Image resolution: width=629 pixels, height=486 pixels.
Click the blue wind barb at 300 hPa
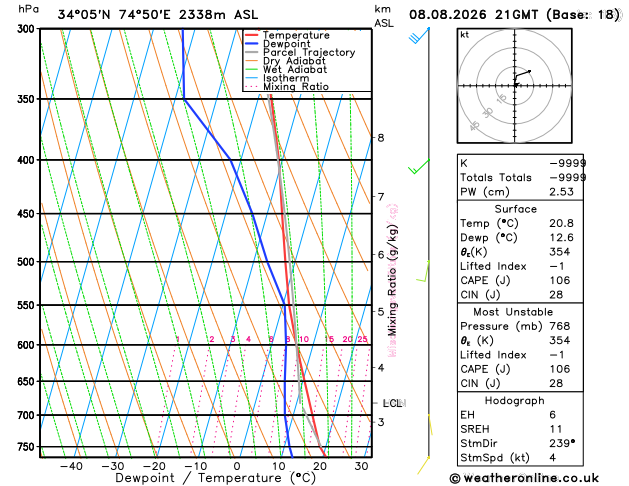coord(419,36)
